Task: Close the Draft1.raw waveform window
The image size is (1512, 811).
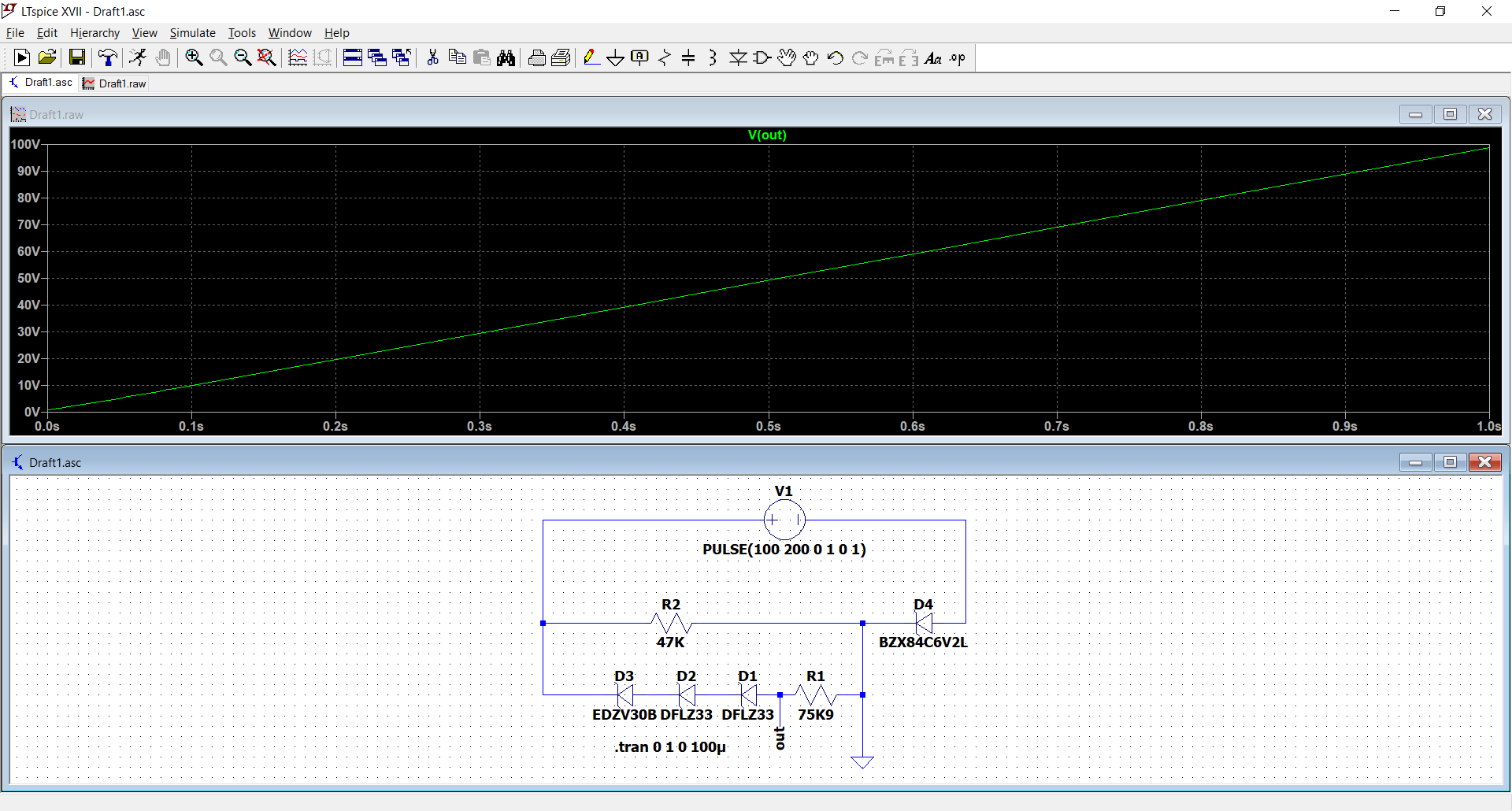Action: [1484, 114]
